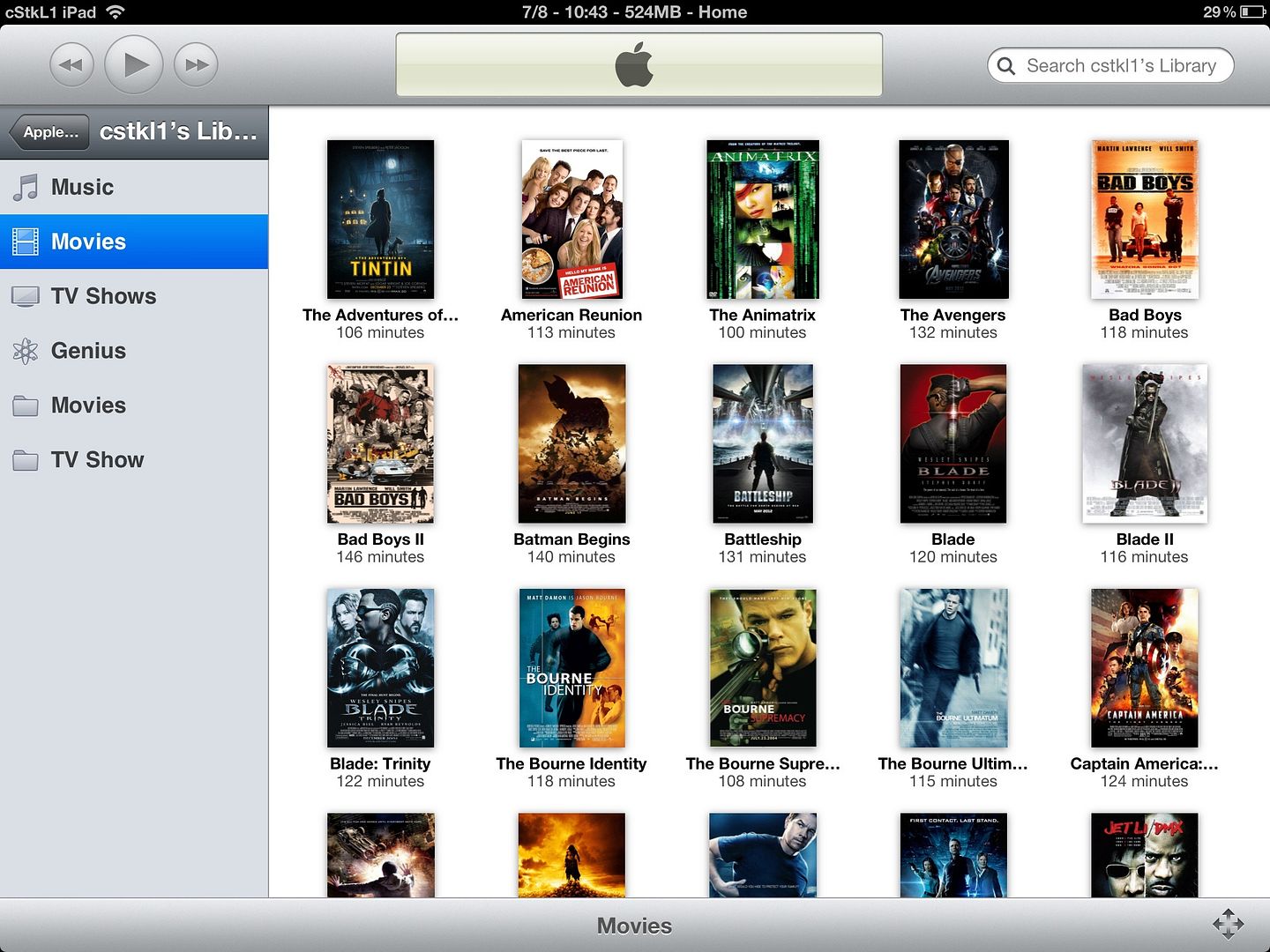This screenshot has height=952, width=1270.
Task: Open The Avengers movie poster
Action: click(952, 219)
